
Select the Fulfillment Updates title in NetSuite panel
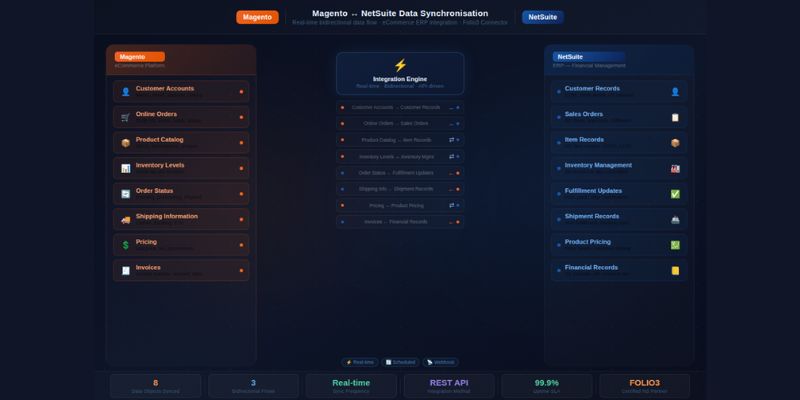593,190
